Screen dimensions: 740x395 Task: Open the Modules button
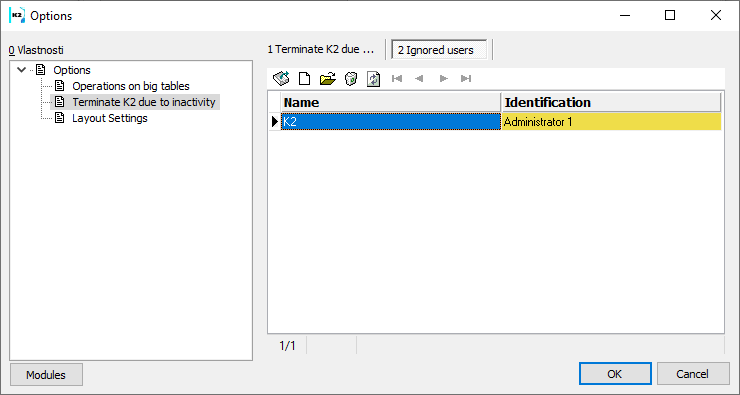pos(46,375)
